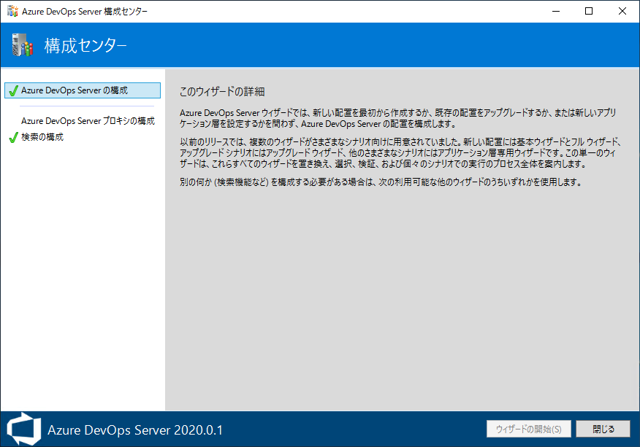The height and width of the screenshot is (447, 640).
Task: Click the 閉じる button
Action: (603, 429)
